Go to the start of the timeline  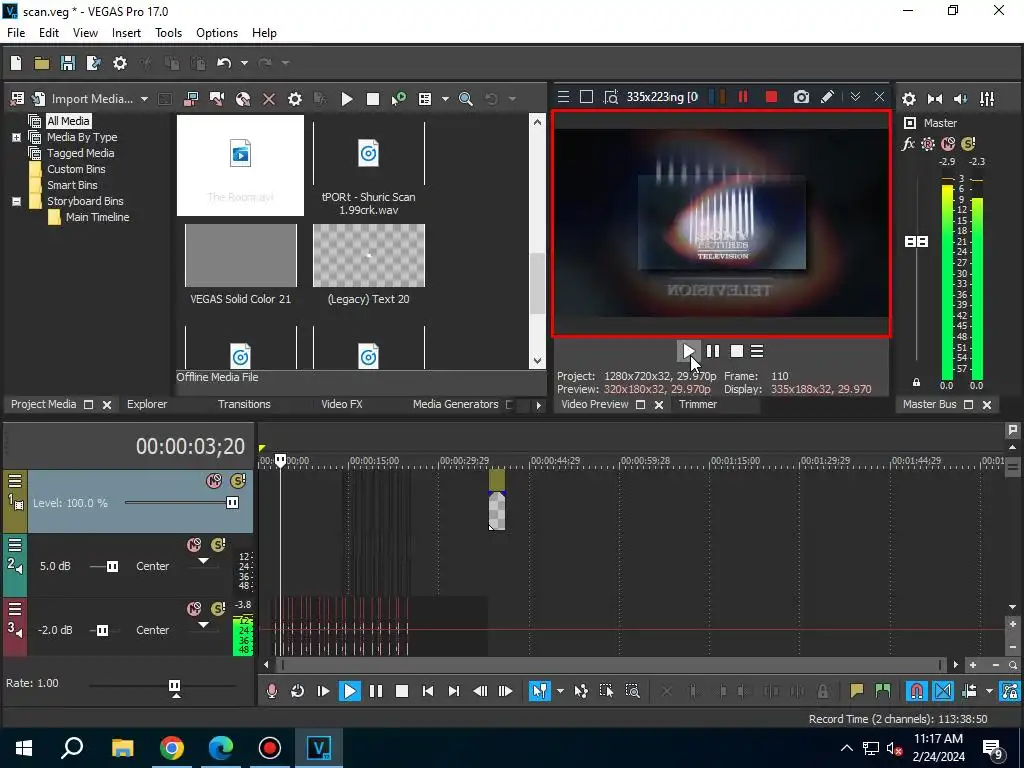[x=428, y=691]
